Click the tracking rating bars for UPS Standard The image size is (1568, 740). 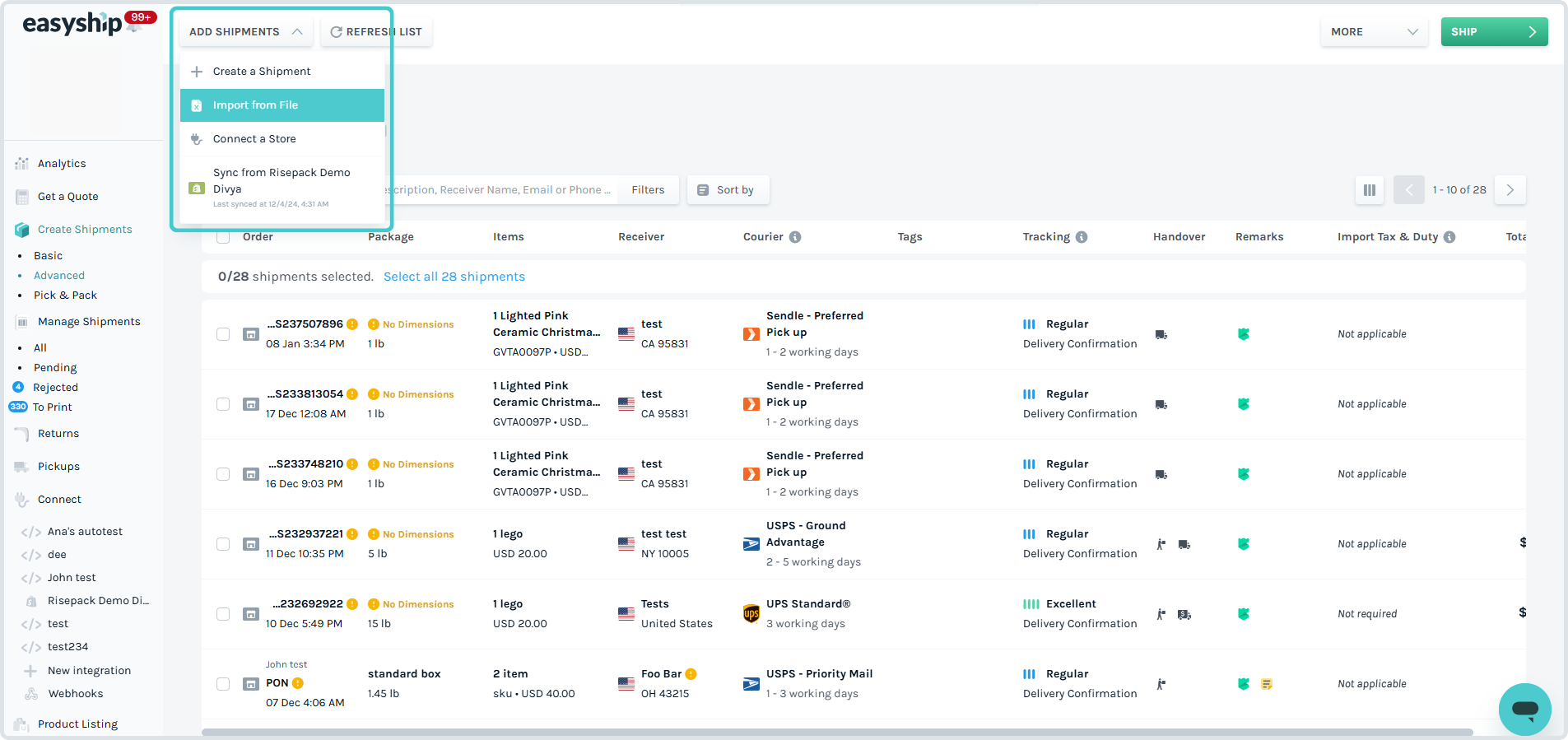coord(1031,604)
